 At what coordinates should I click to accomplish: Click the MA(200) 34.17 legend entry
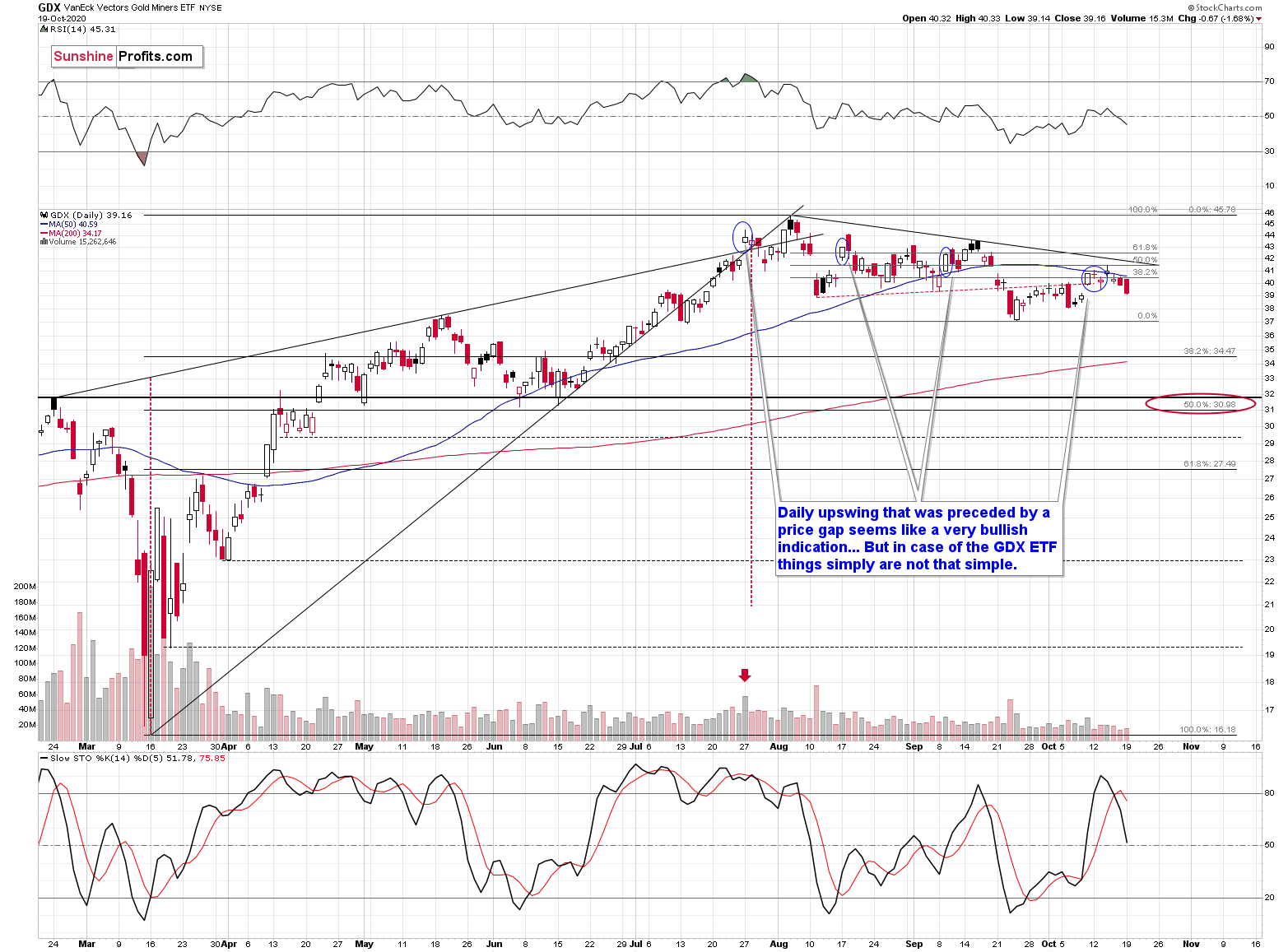[72, 233]
